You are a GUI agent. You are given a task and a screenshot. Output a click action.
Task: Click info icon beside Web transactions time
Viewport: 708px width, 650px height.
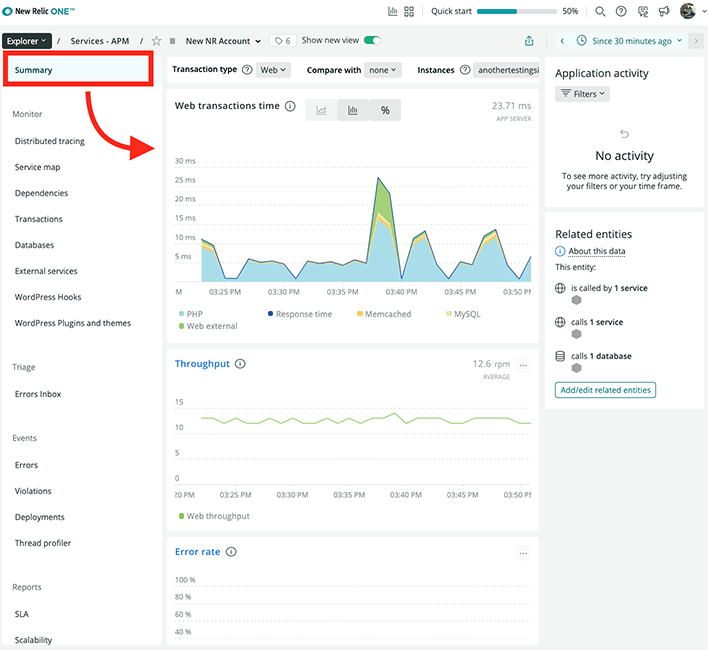click(x=290, y=106)
